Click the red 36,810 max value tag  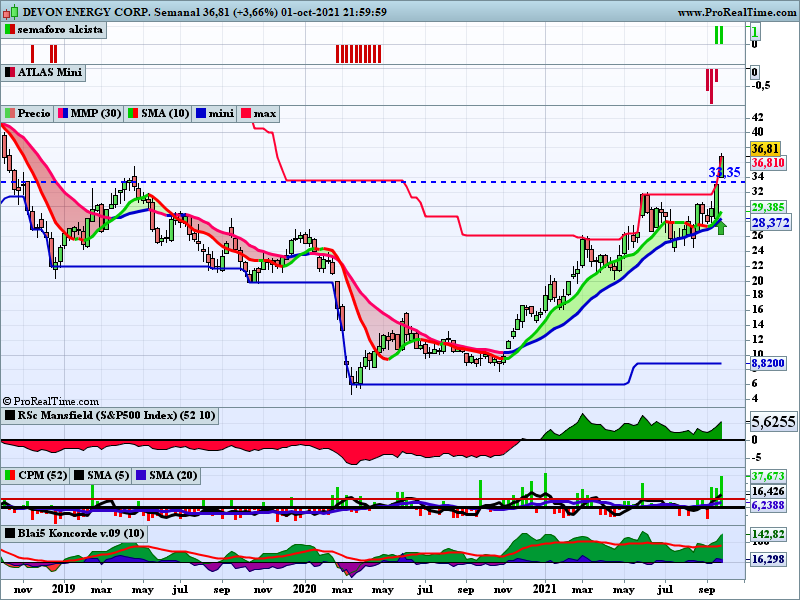coord(768,163)
